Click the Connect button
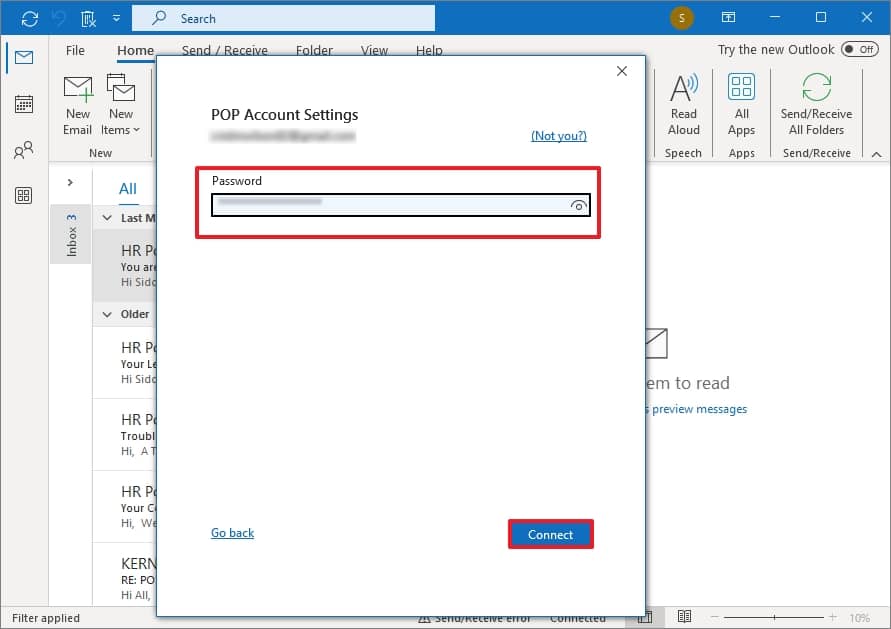 point(551,535)
